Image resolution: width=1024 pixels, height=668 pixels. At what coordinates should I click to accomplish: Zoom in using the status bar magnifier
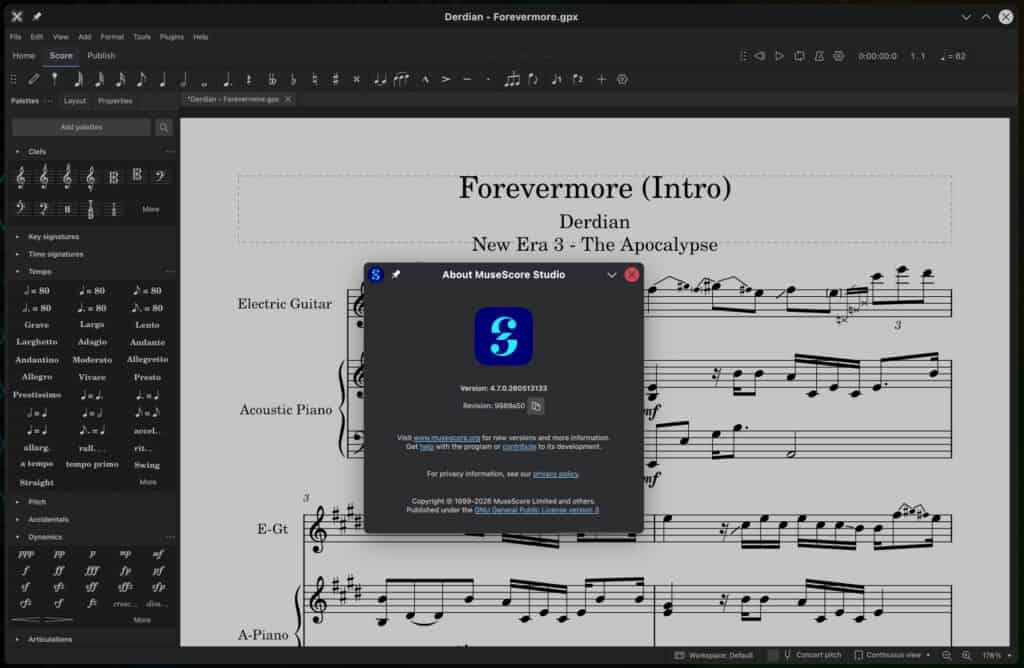967,655
